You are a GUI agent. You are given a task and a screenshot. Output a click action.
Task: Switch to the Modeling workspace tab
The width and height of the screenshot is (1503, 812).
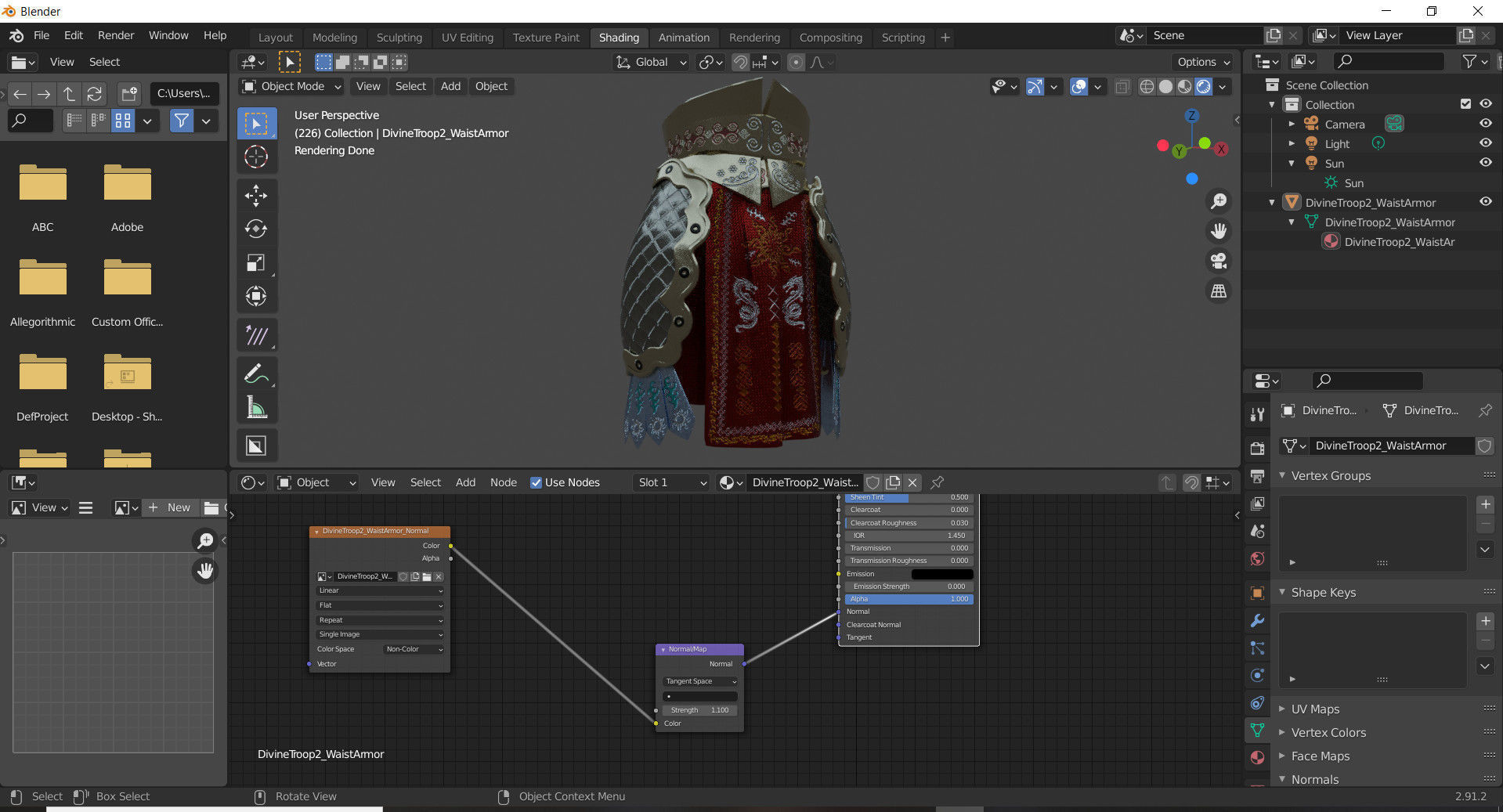tap(334, 37)
